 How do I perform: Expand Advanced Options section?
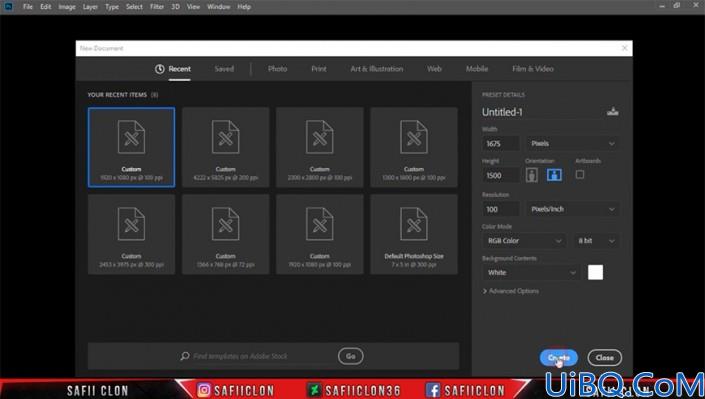click(x=511, y=291)
